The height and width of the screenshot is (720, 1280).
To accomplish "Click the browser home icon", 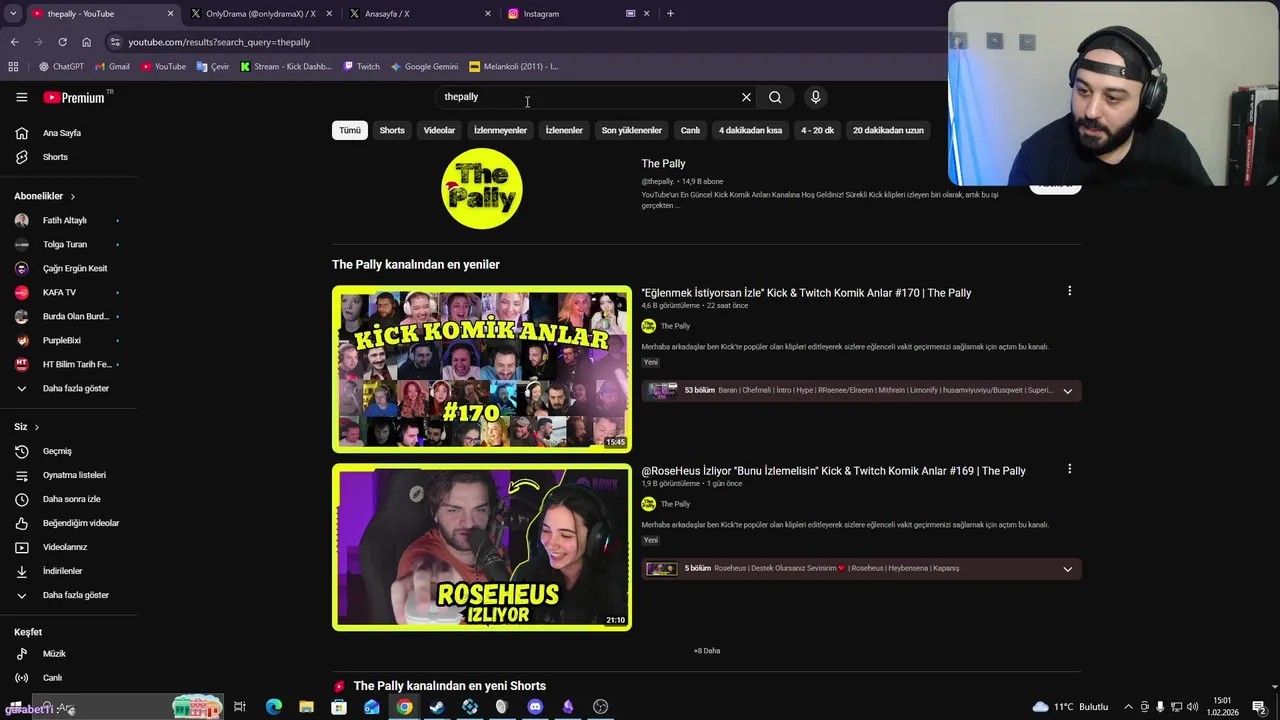I will click(x=86, y=42).
